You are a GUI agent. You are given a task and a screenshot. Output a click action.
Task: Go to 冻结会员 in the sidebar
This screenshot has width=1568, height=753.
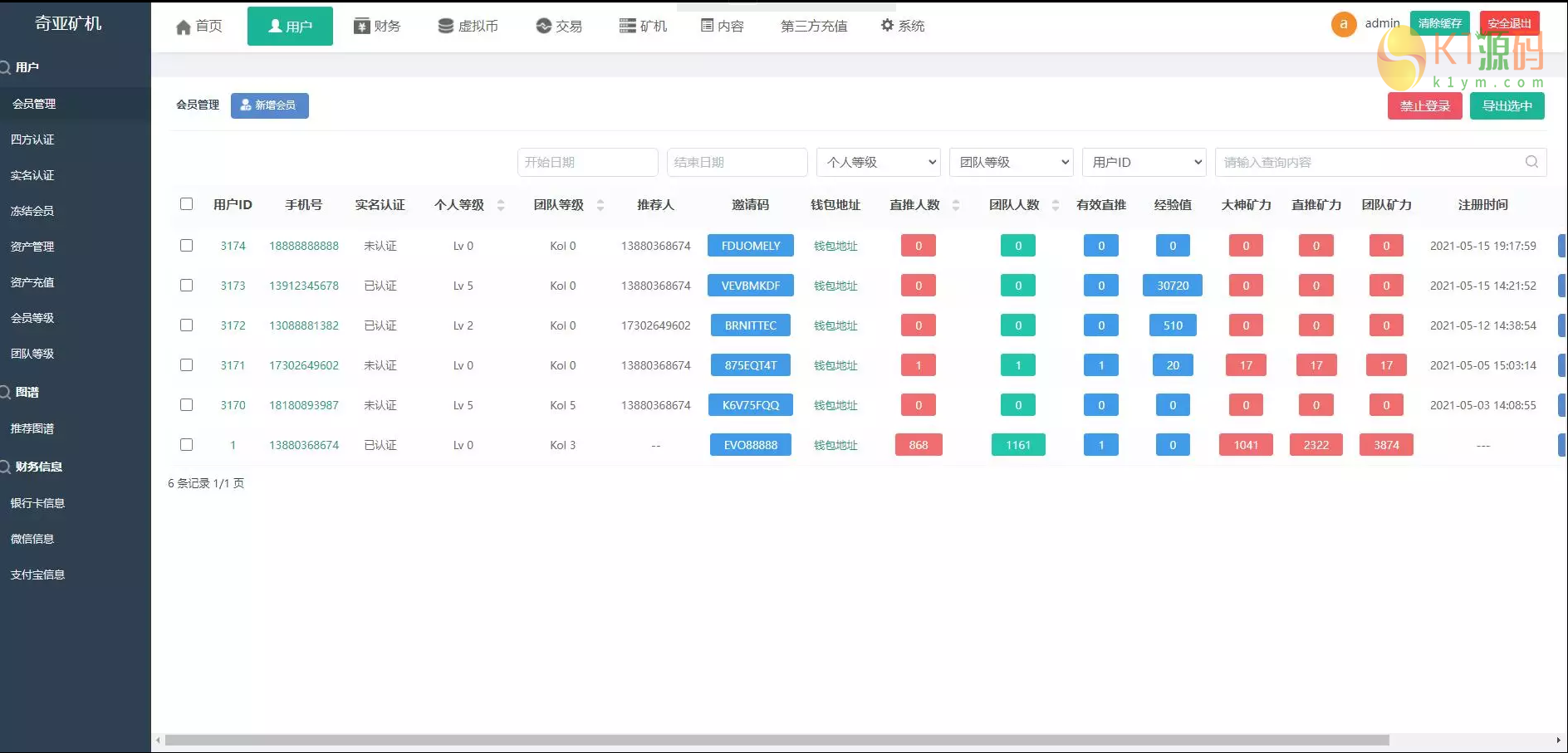(32, 211)
